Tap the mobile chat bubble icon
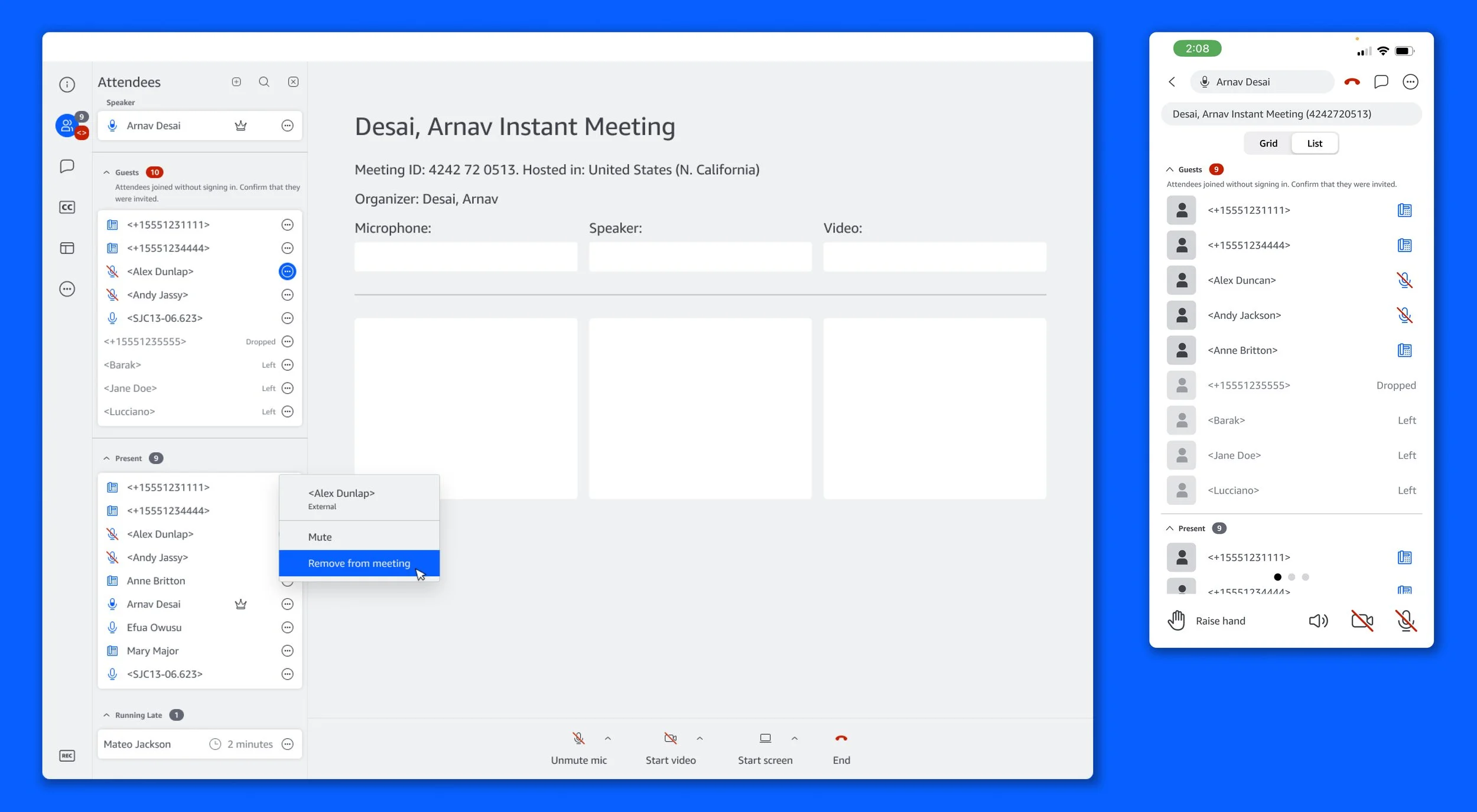This screenshot has width=1477, height=812. pos(1381,82)
